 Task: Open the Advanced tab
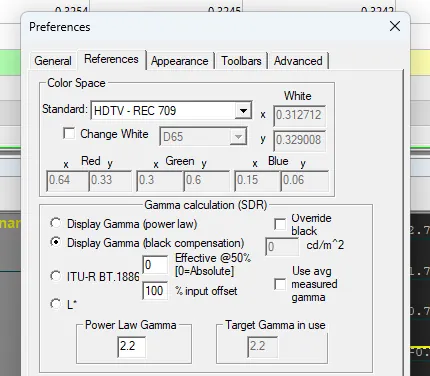click(298, 61)
